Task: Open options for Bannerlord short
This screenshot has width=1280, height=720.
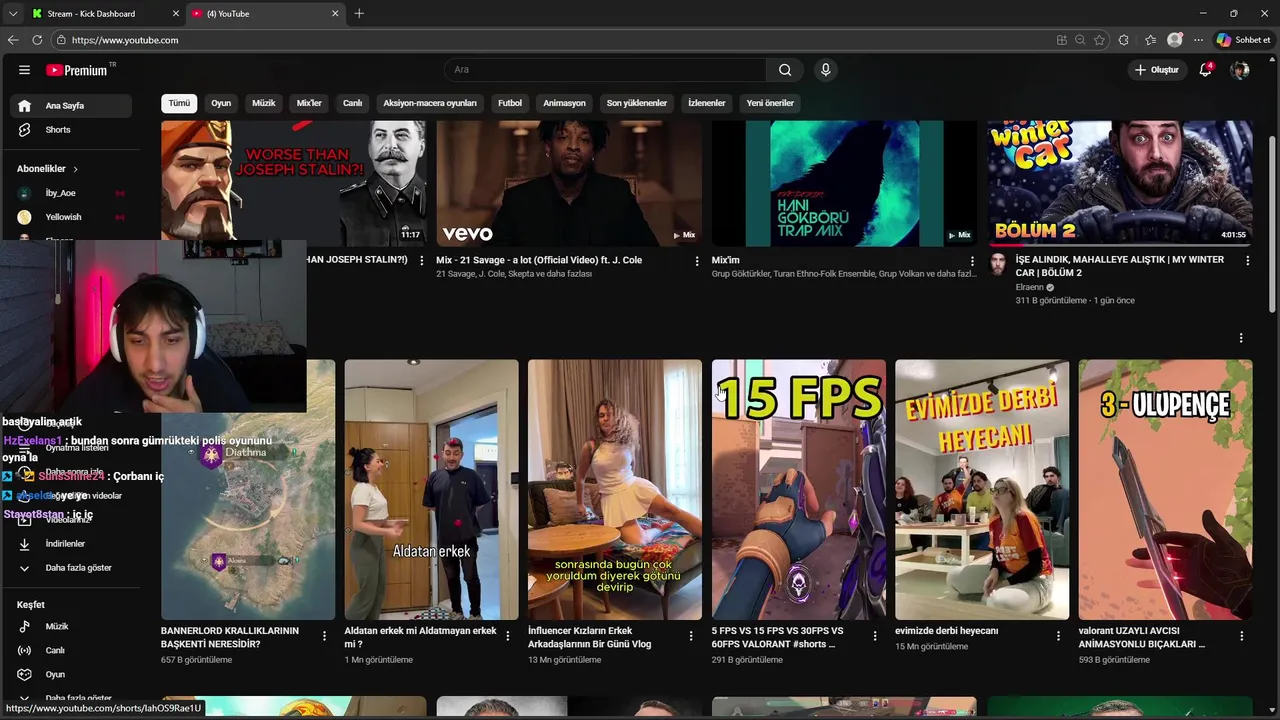Action: click(324, 636)
